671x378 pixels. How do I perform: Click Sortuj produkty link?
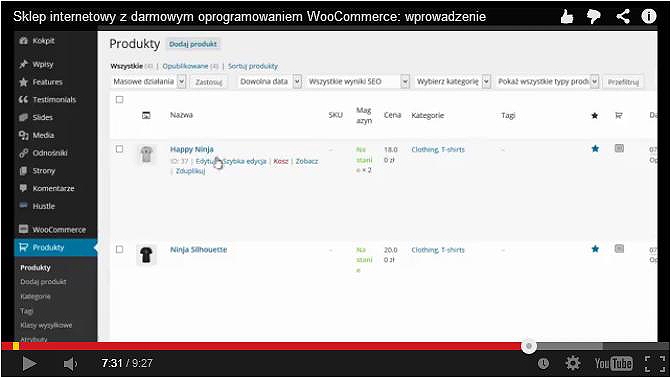point(253,66)
